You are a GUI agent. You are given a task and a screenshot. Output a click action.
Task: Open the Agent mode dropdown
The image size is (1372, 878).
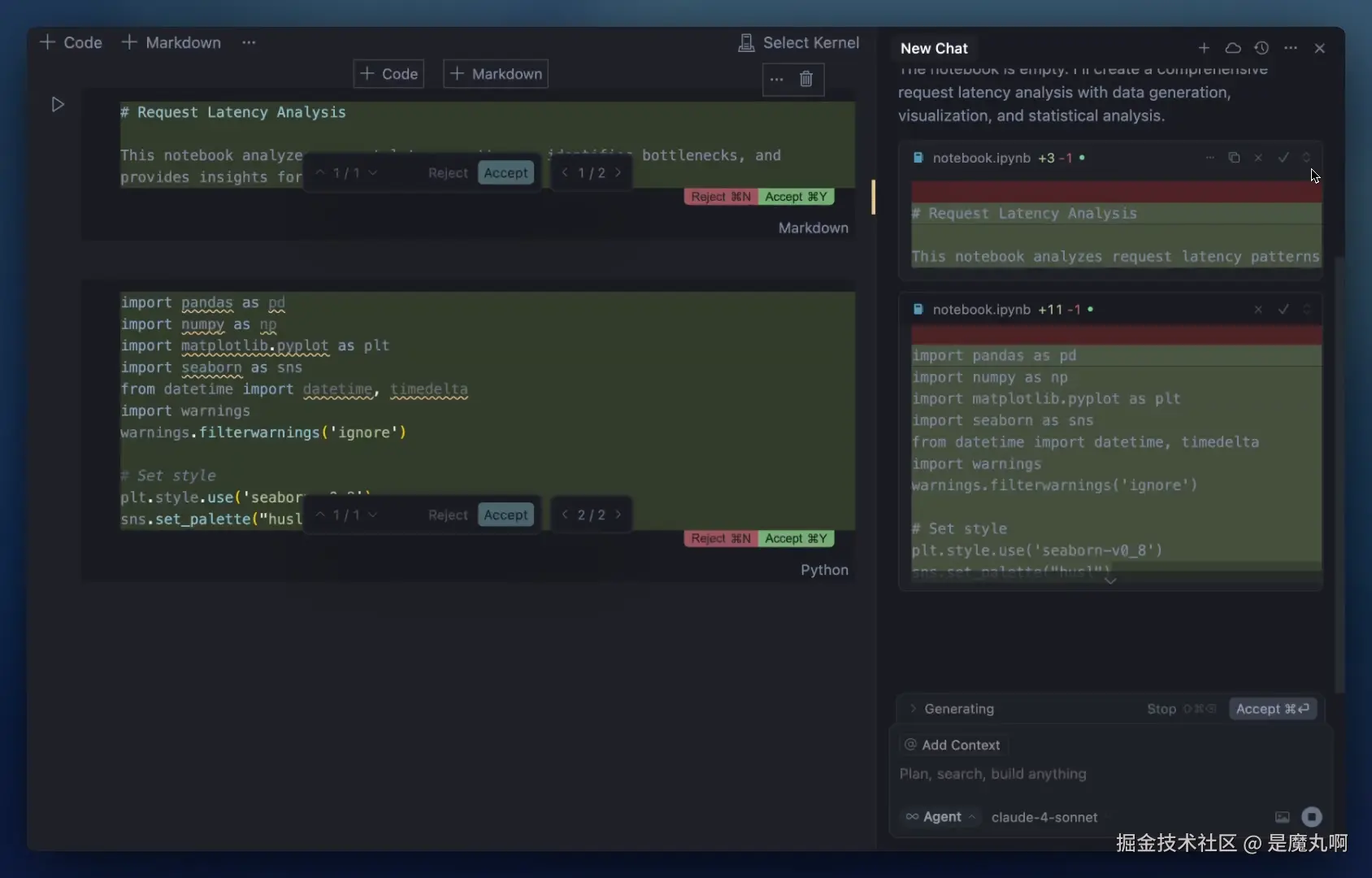point(940,817)
